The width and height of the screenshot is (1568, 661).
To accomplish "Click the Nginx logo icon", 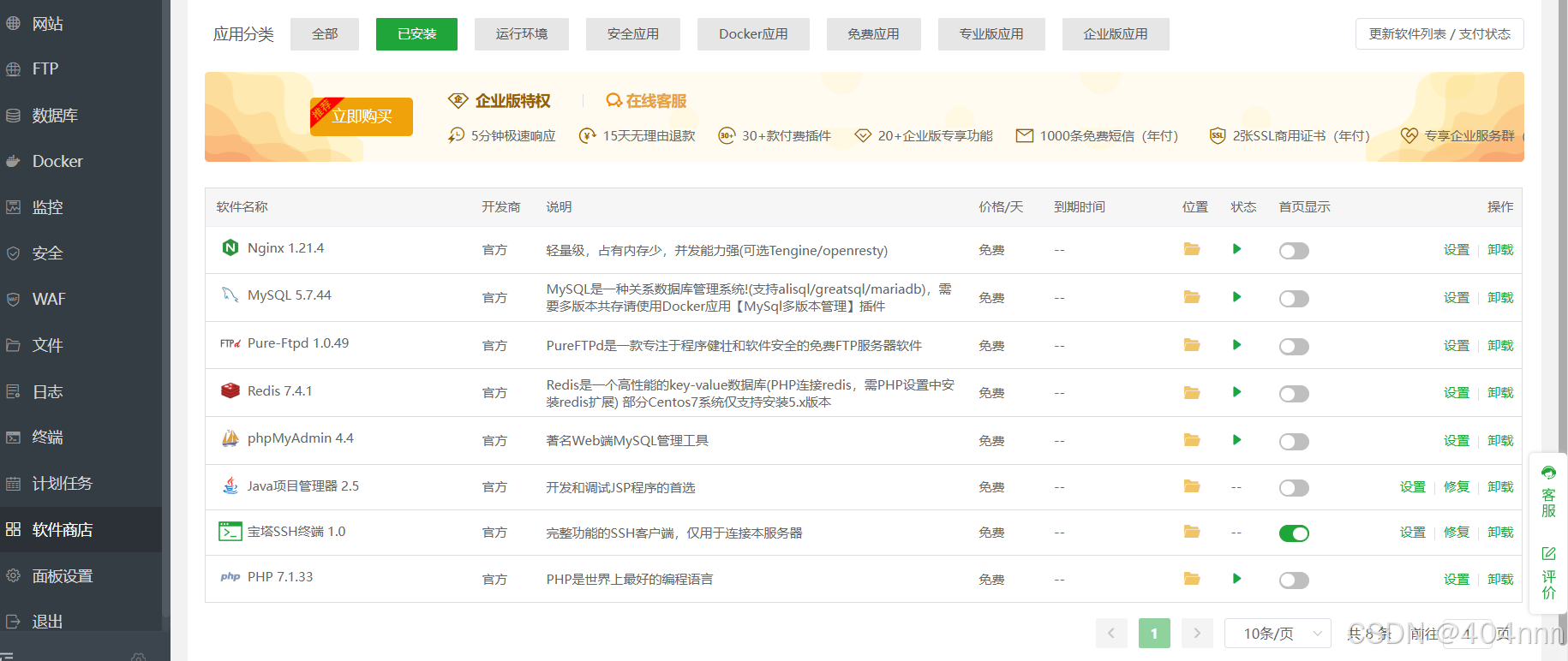I will coord(230,248).
